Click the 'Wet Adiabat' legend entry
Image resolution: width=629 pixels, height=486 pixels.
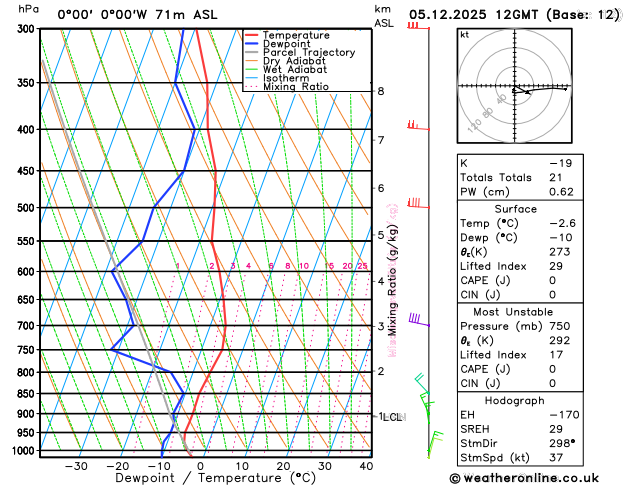coord(295,69)
